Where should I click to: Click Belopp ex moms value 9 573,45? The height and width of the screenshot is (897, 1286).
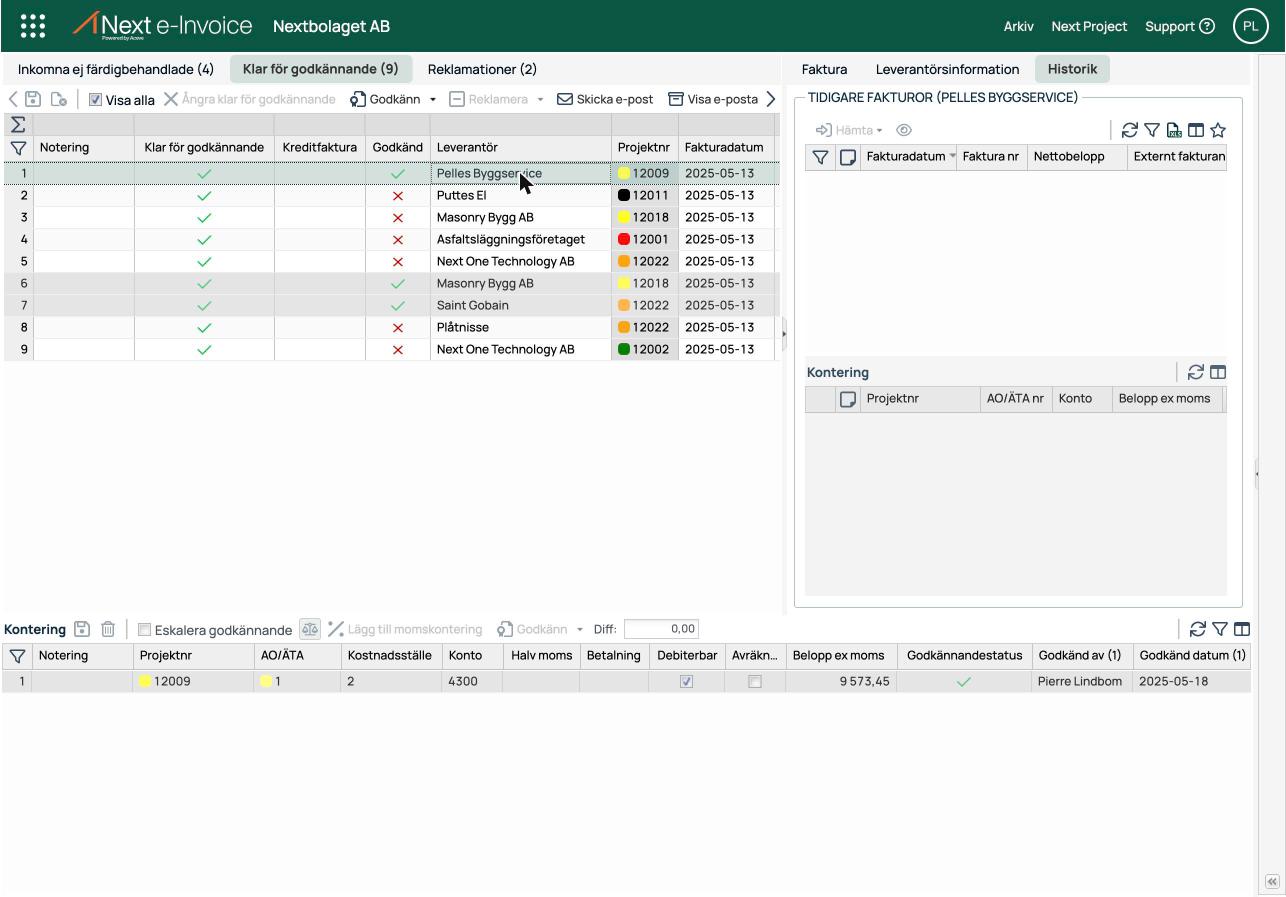pos(865,682)
